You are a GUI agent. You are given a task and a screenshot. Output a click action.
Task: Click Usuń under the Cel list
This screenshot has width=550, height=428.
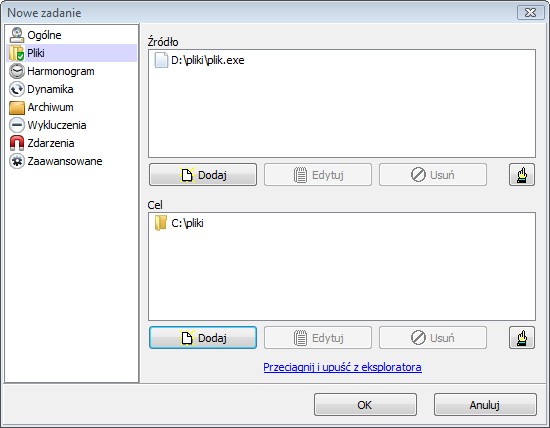click(x=433, y=337)
